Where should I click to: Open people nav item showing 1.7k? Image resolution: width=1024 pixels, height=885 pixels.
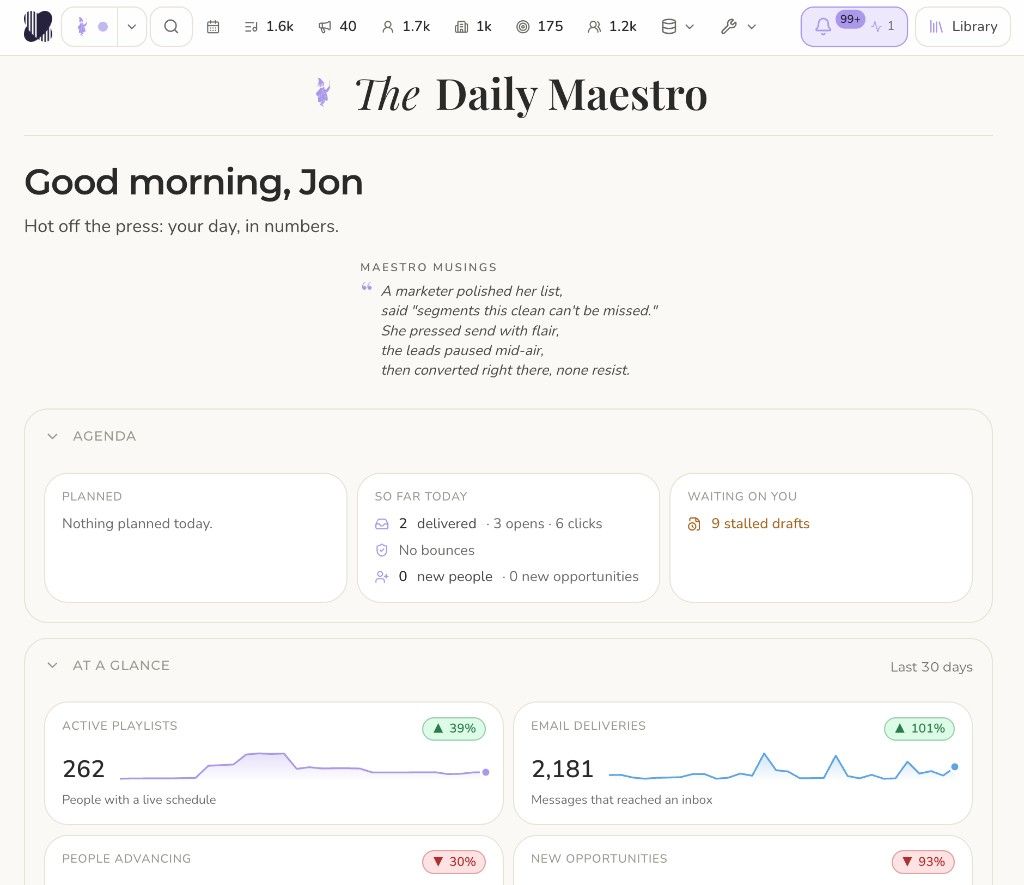coord(406,27)
